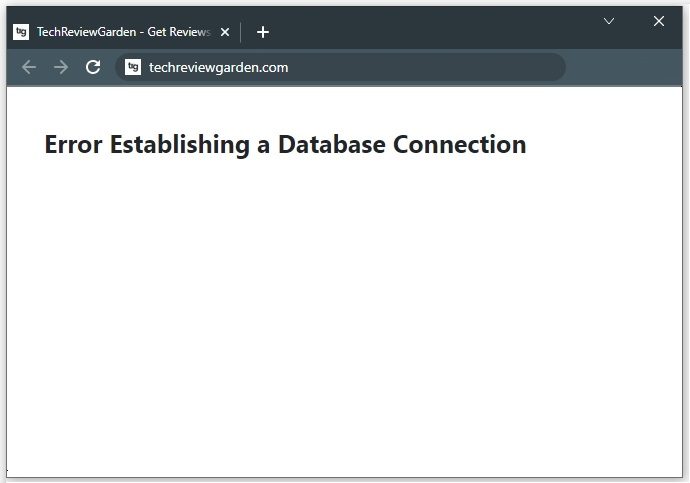The height and width of the screenshot is (483, 690).
Task: Reload the techreviewgarden.com page
Action: pyautogui.click(x=93, y=67)
